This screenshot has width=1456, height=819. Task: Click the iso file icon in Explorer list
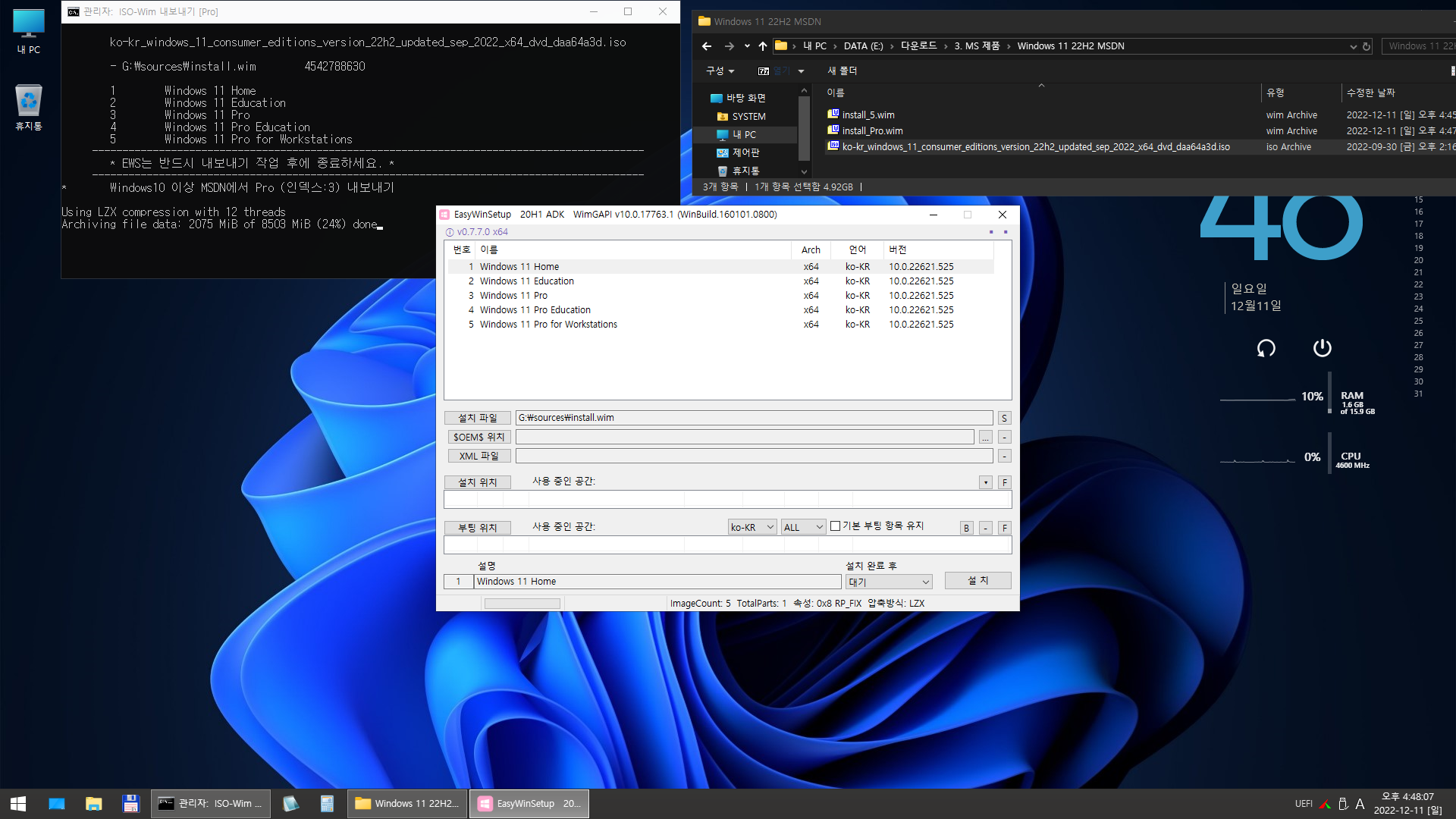[833, 146]
